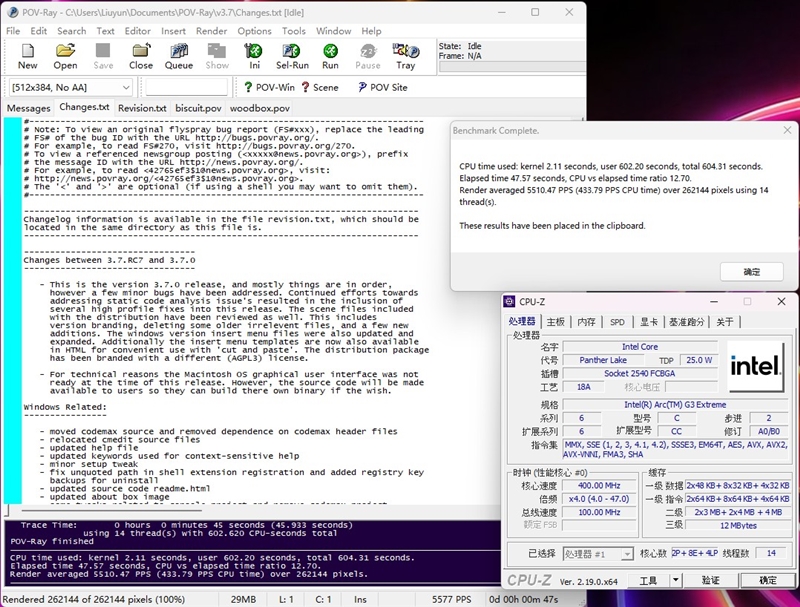The width and height of the screenshot is (800, 607).
Task: Switch to CPU-Z 主板 tab
Action: [556, 322]
